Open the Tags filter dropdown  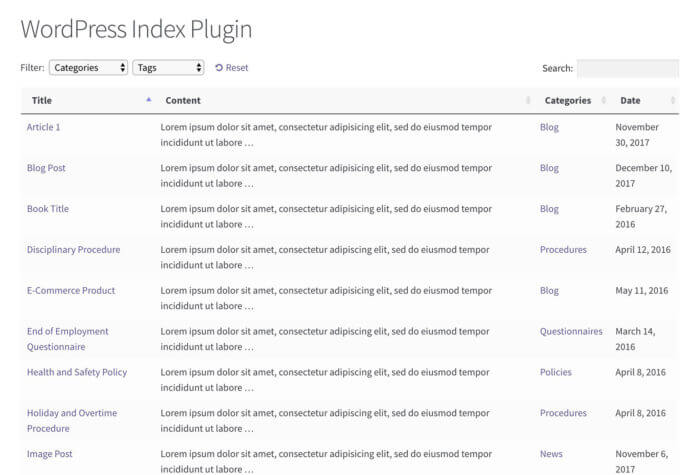click(168, 68)
